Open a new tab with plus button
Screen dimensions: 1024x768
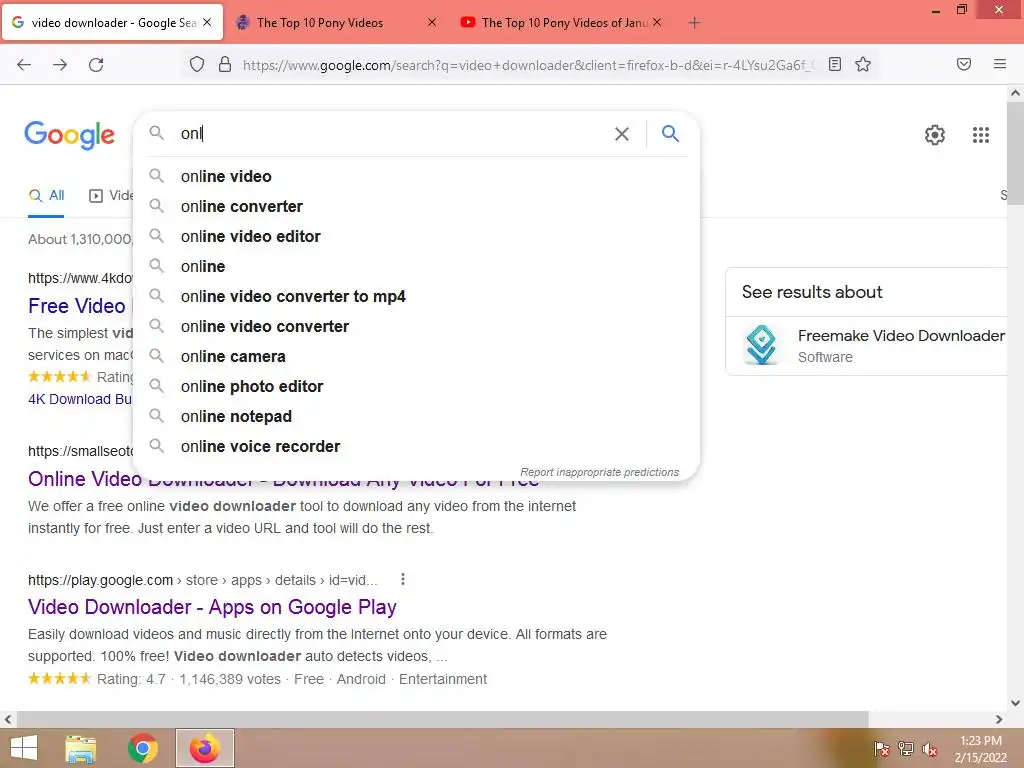pyautogui.click(x=694, y=23)
